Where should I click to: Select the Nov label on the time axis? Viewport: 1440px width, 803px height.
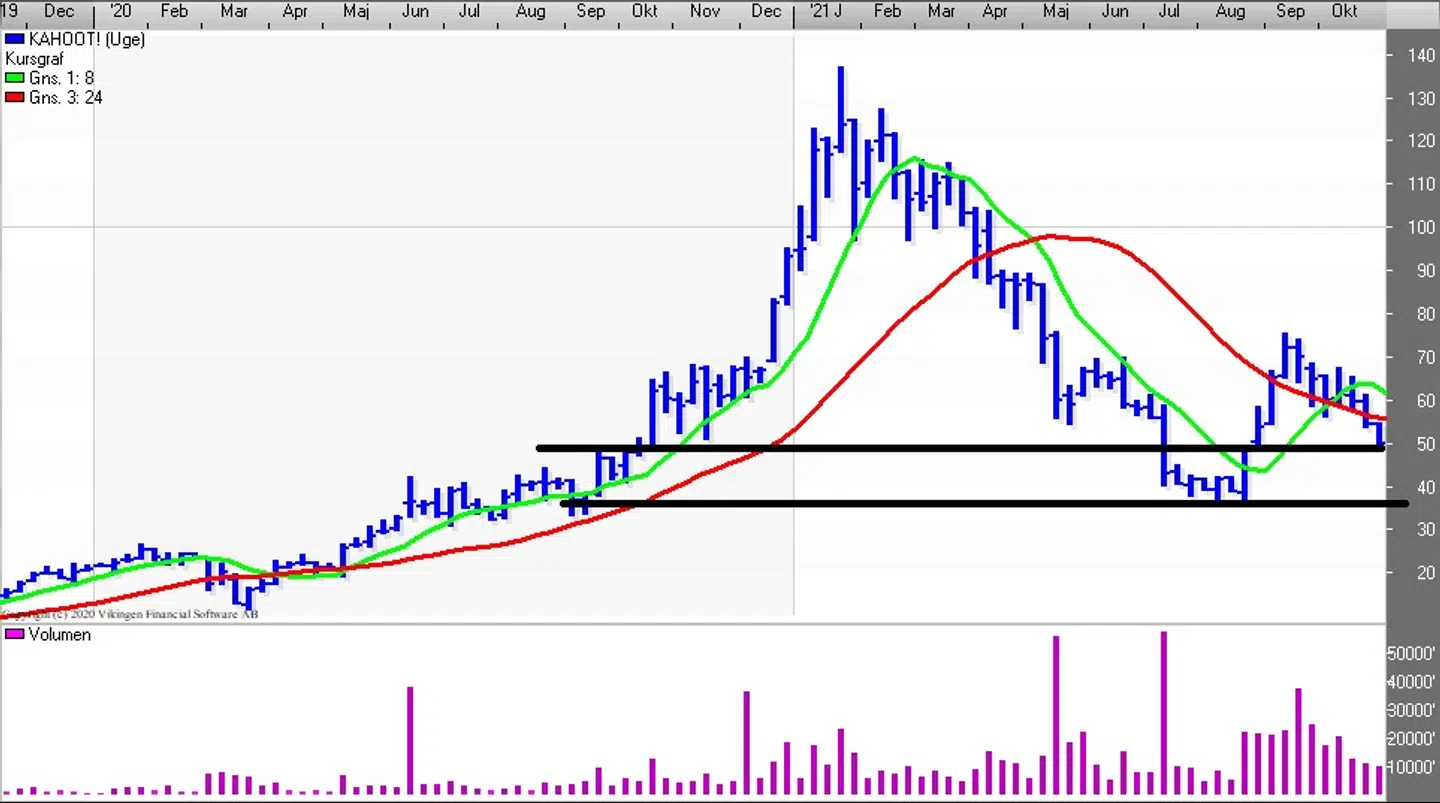(705, 11)
